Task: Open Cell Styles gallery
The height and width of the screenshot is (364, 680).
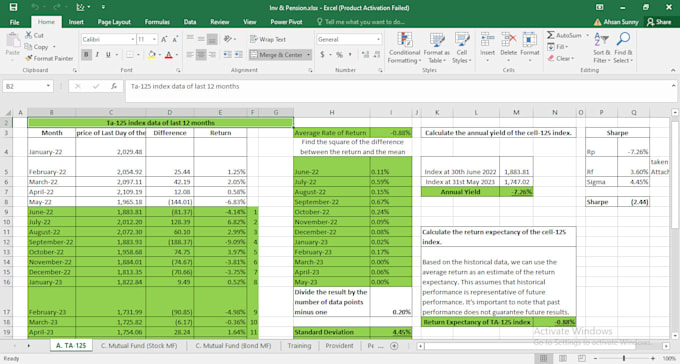Action: [x=461, y=48]
